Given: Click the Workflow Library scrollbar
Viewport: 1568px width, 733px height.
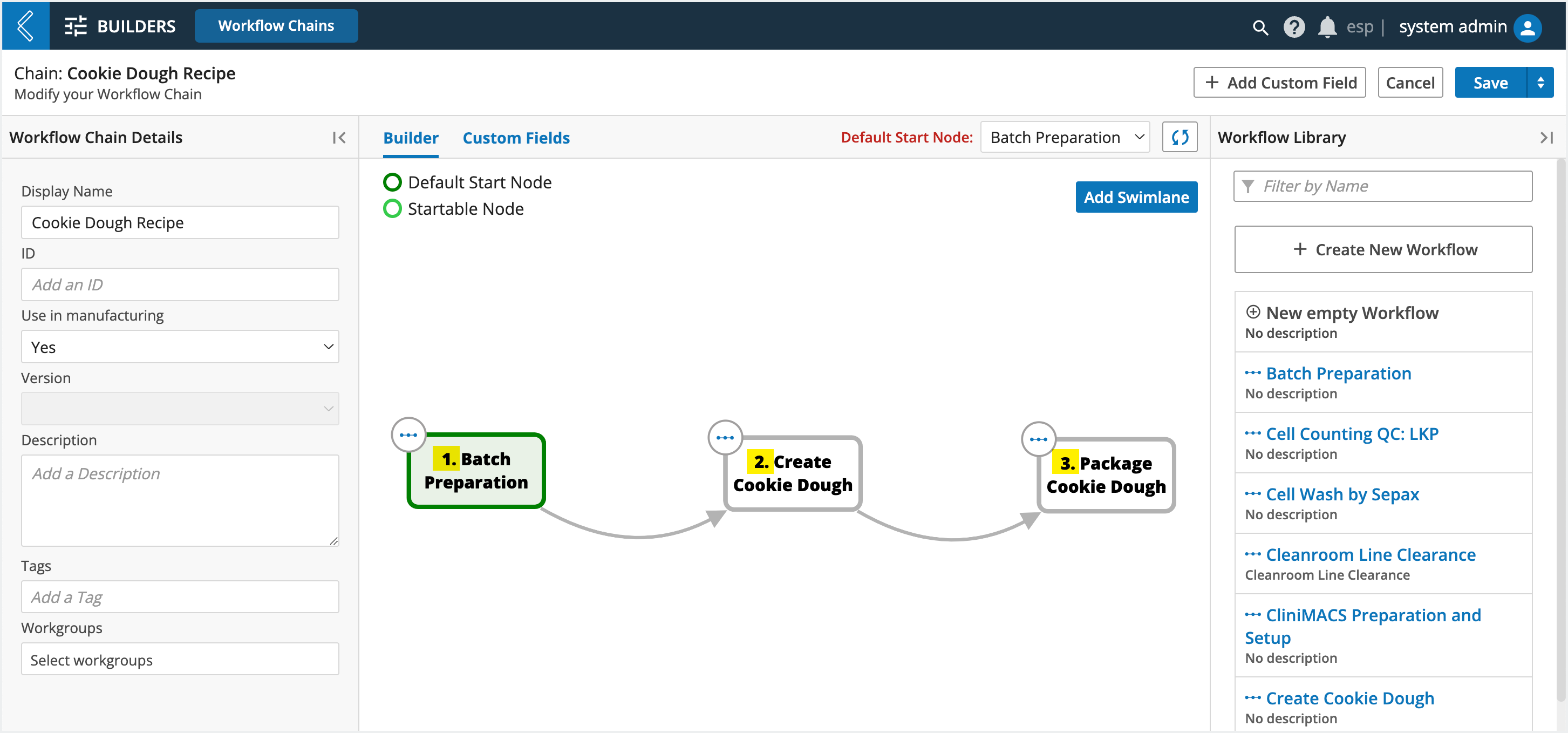Looking at the screenshot, I should coord(1560,429).
